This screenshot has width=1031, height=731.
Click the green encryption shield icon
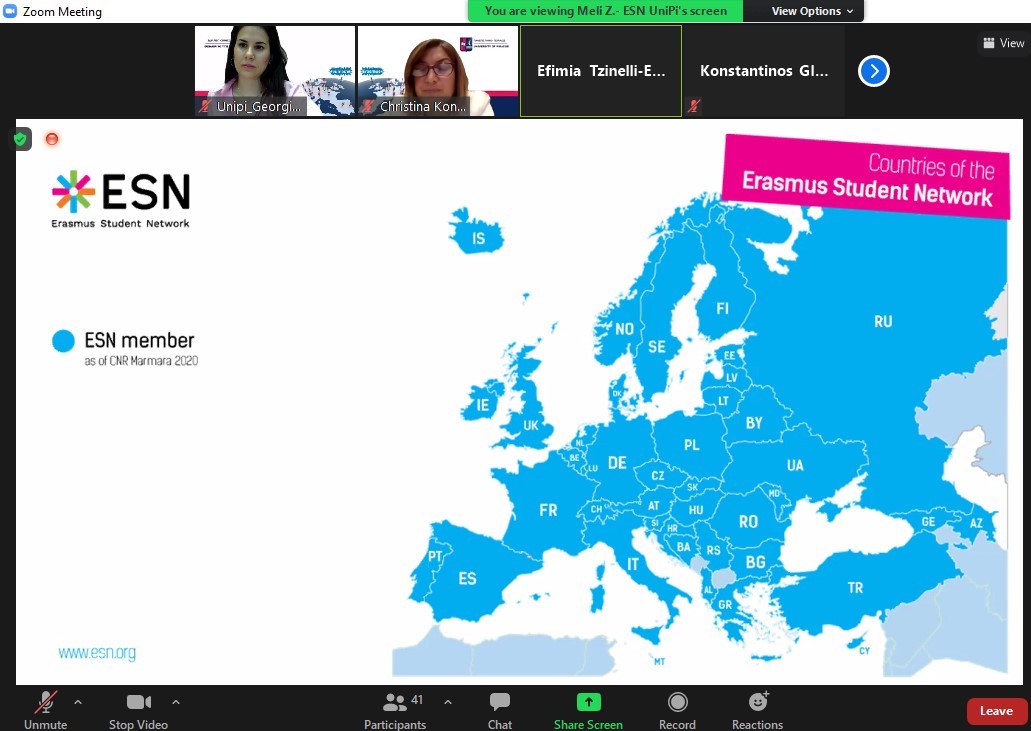point(20,139)
